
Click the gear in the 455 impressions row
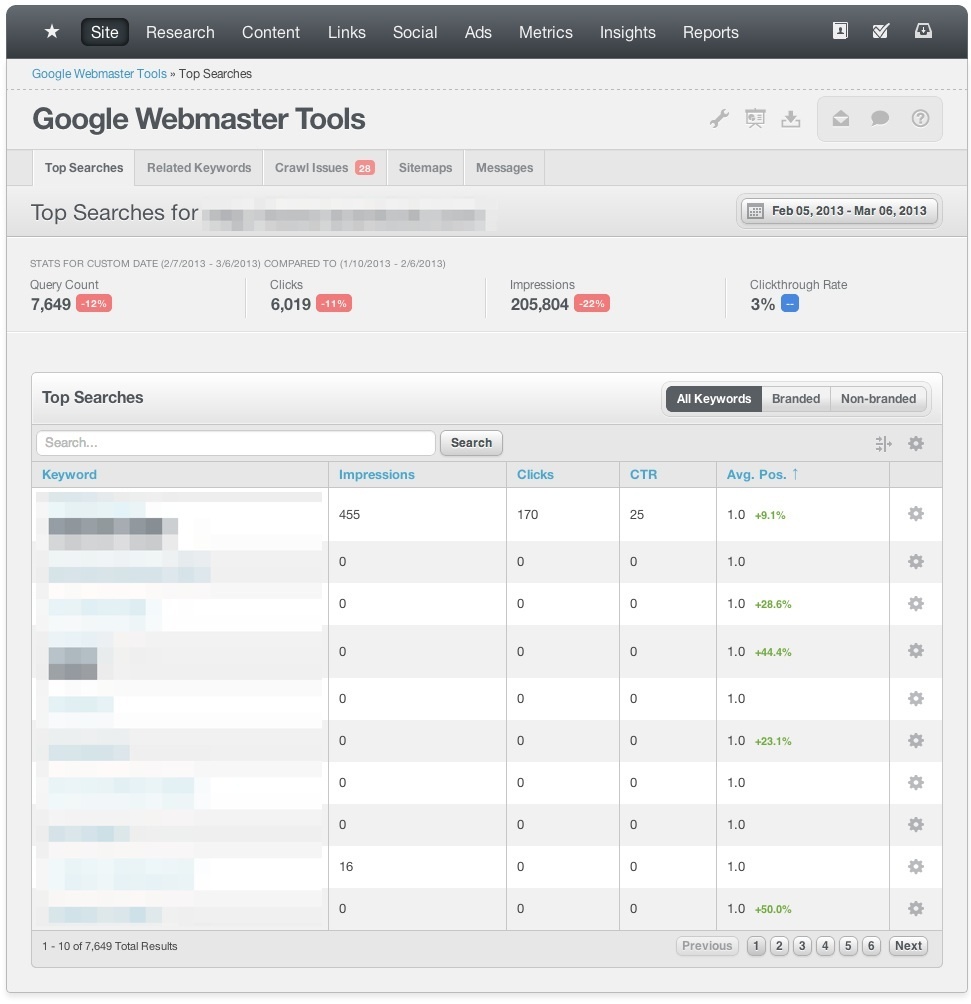(916, 514)
